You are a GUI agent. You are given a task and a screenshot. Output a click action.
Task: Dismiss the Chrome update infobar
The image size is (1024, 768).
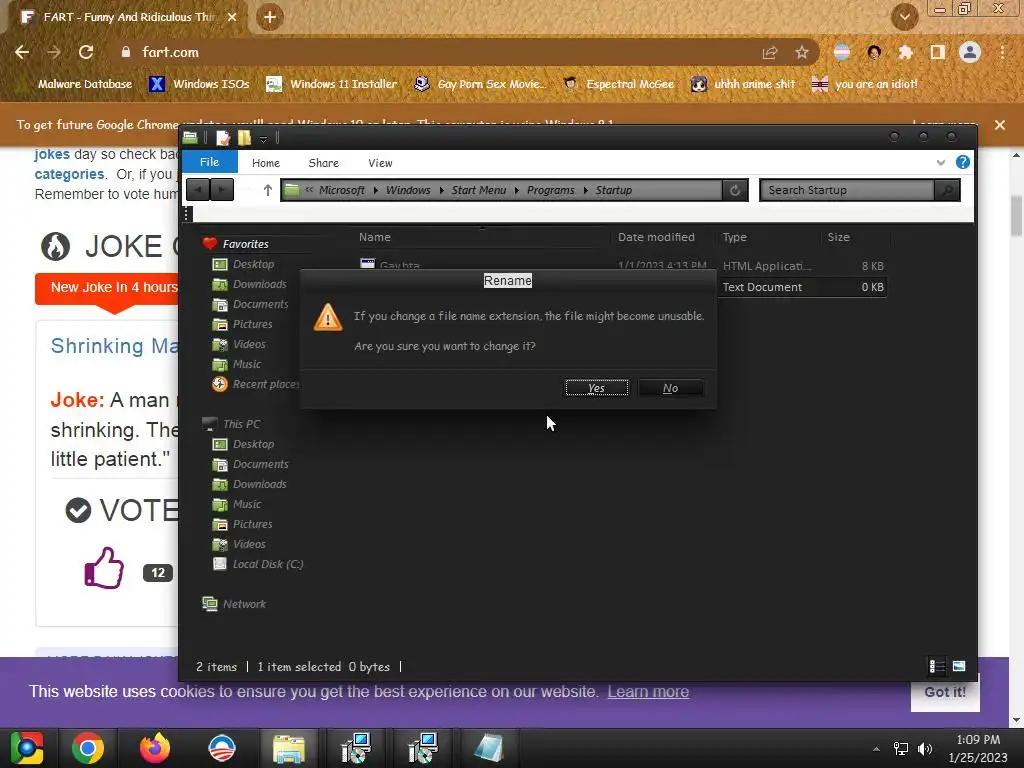(999, 125)
